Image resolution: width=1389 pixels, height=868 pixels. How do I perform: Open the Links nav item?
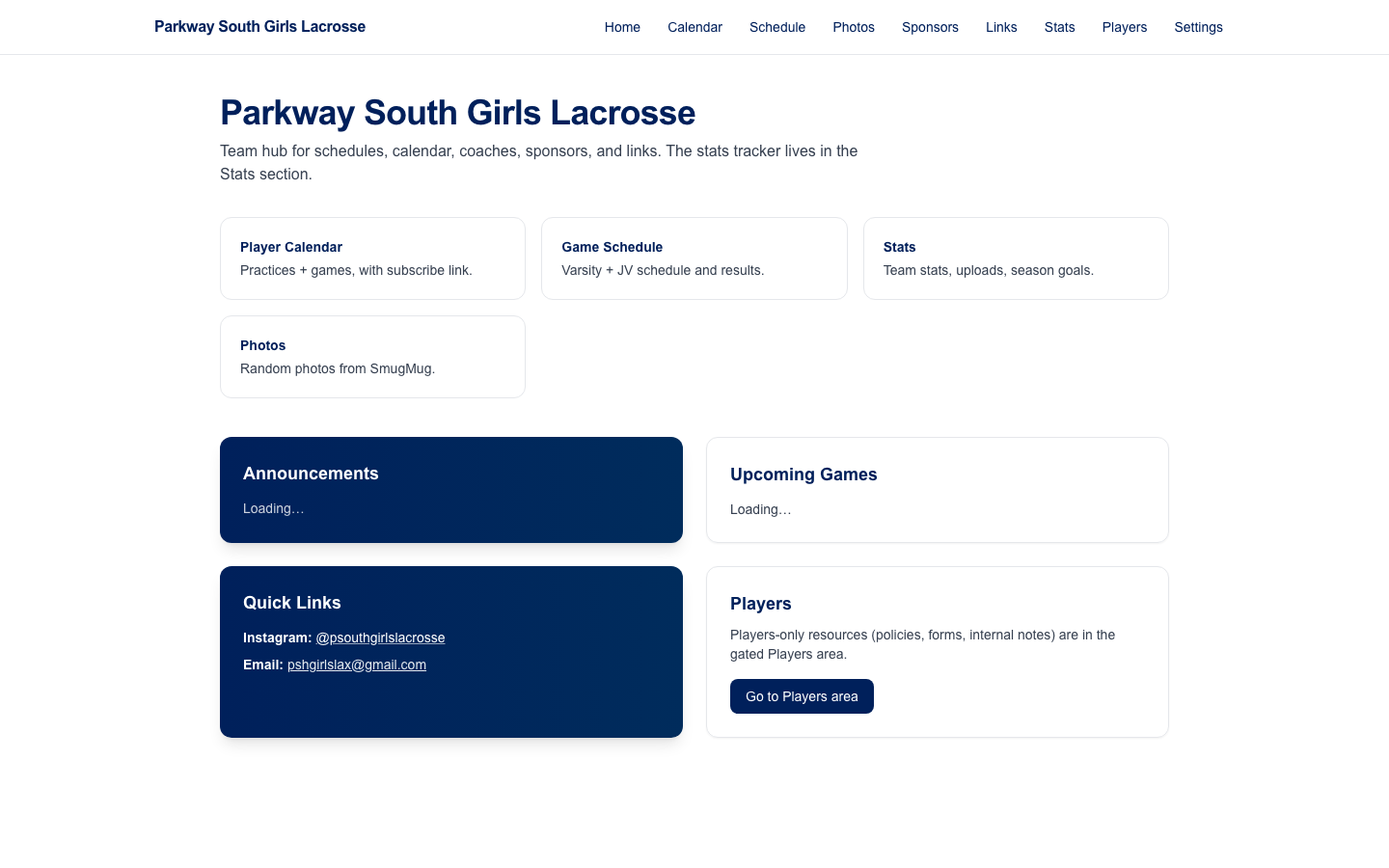pyautogui.click(x=1001, y=27)
